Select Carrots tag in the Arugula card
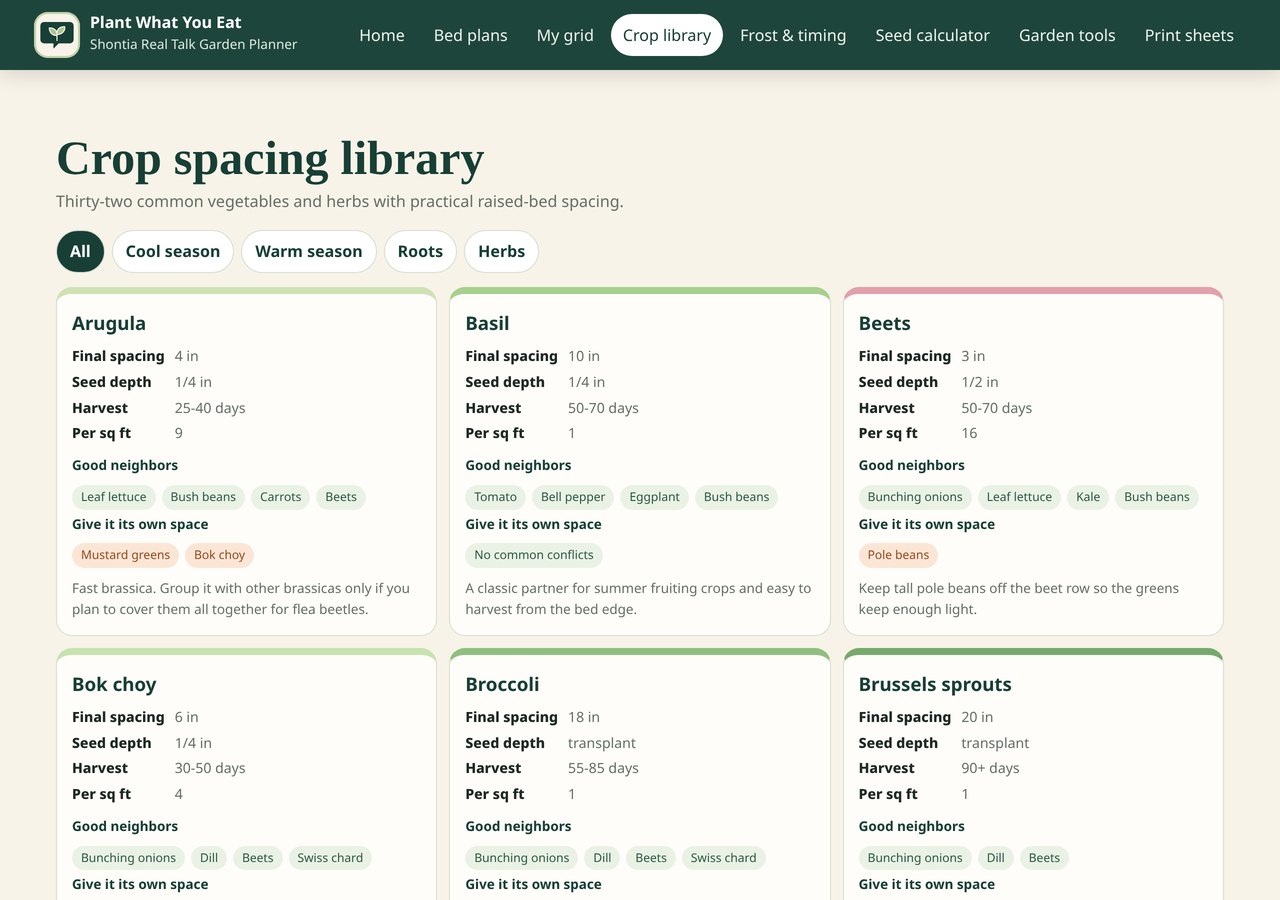 281,497
